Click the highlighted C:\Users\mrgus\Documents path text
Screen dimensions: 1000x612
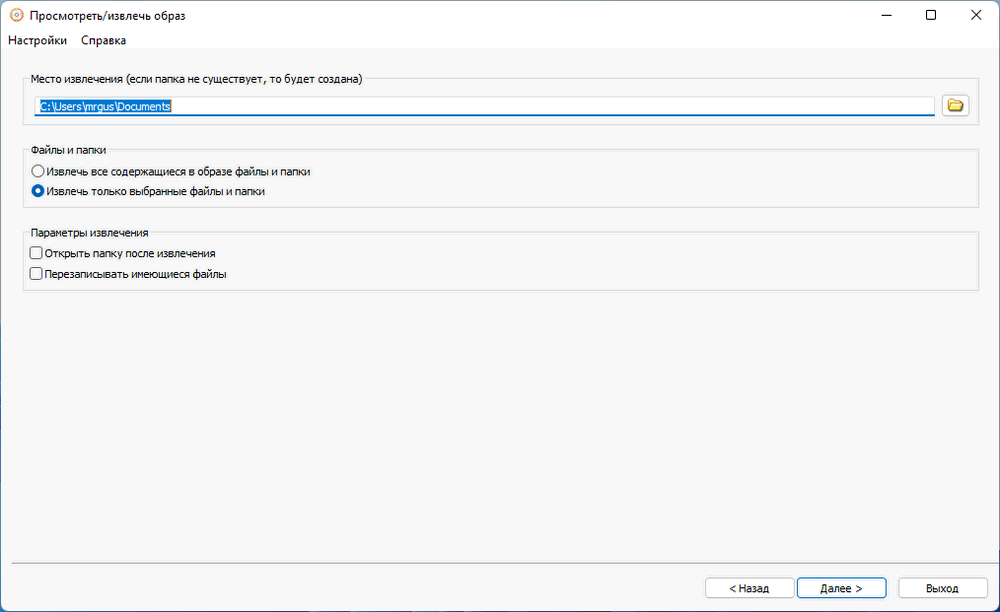106,106
